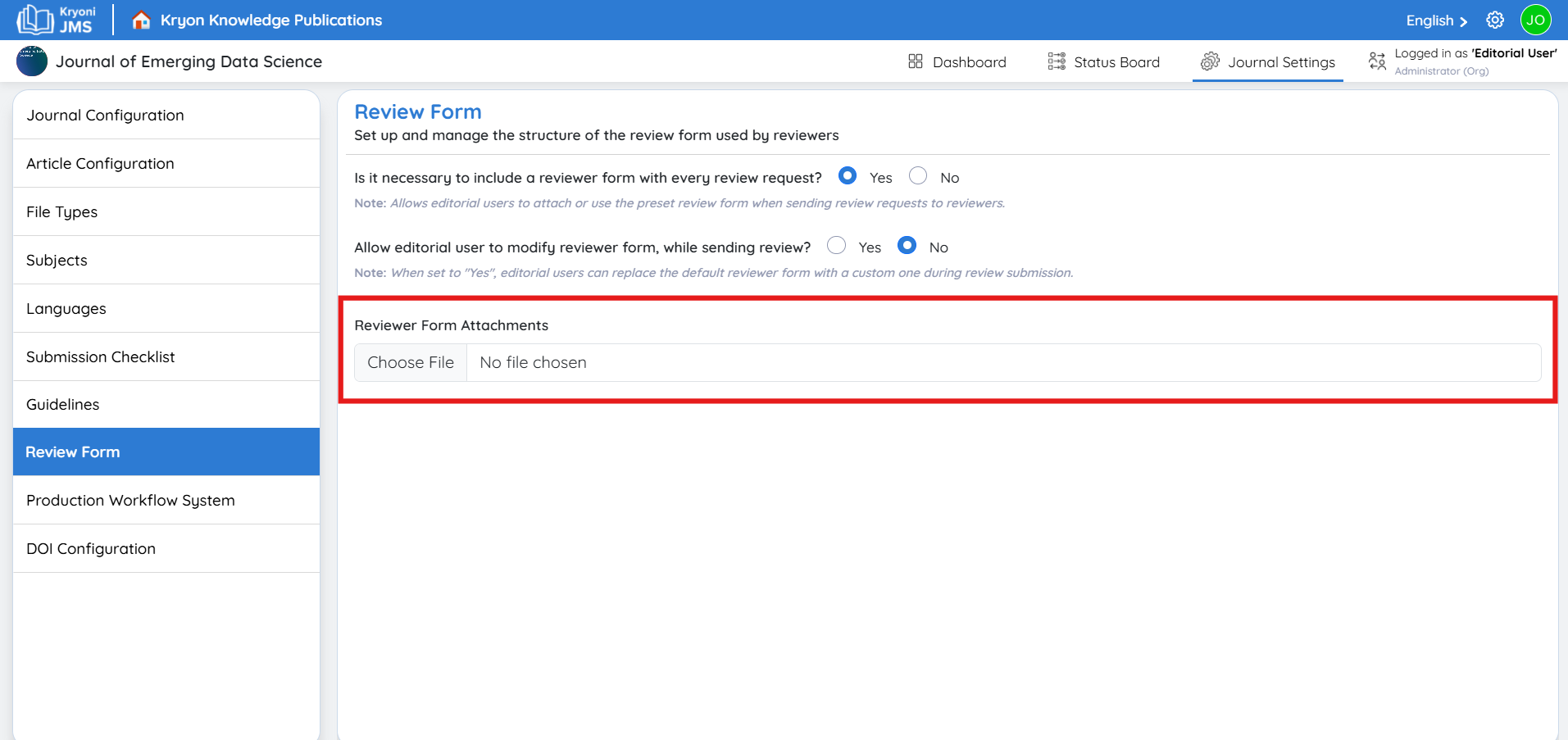Open DOI Configuration in the sidebar

click(x=91, y=548)
